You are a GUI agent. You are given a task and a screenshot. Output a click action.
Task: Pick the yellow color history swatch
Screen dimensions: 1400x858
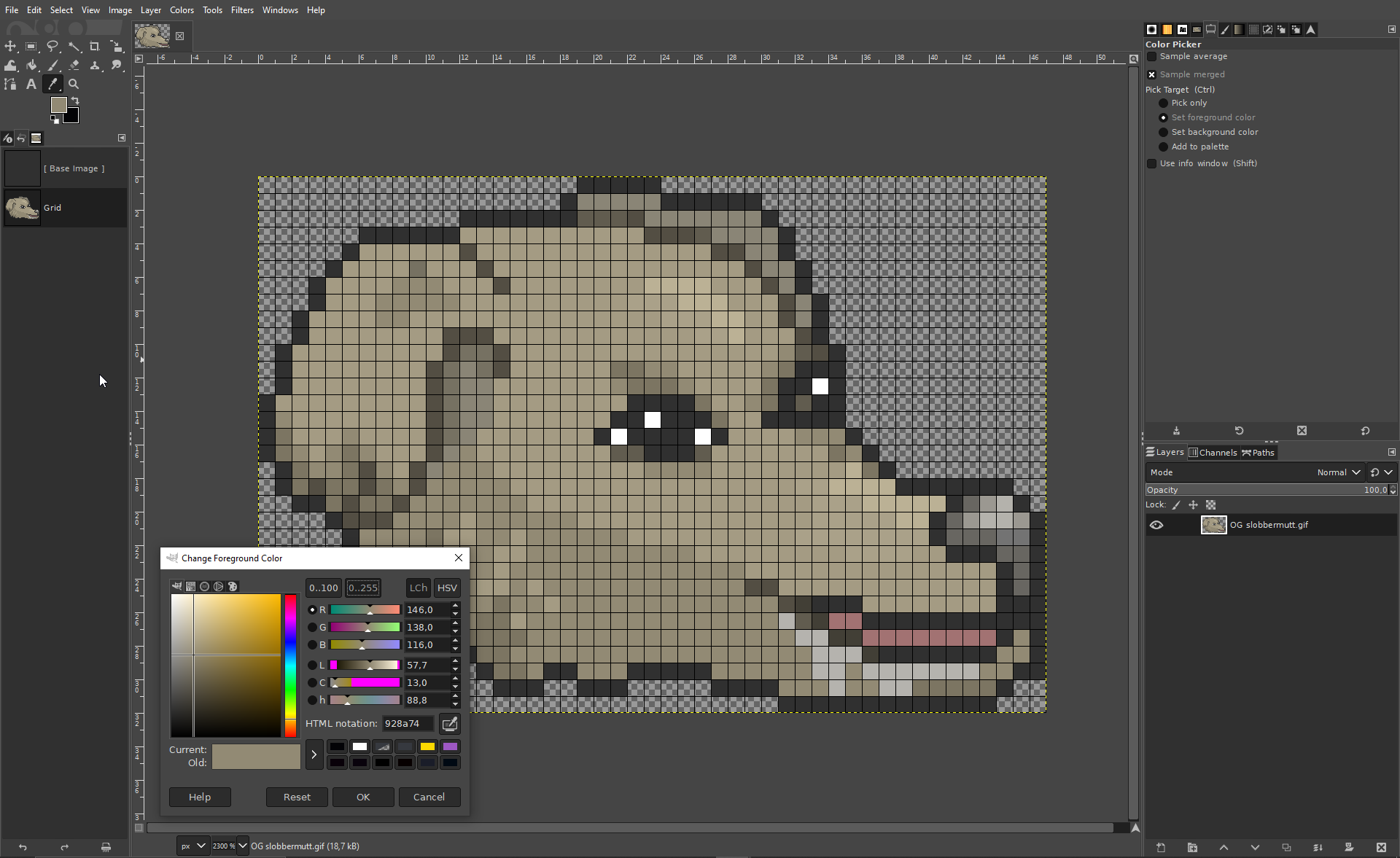pyautogui.click(x=427, y=746)
